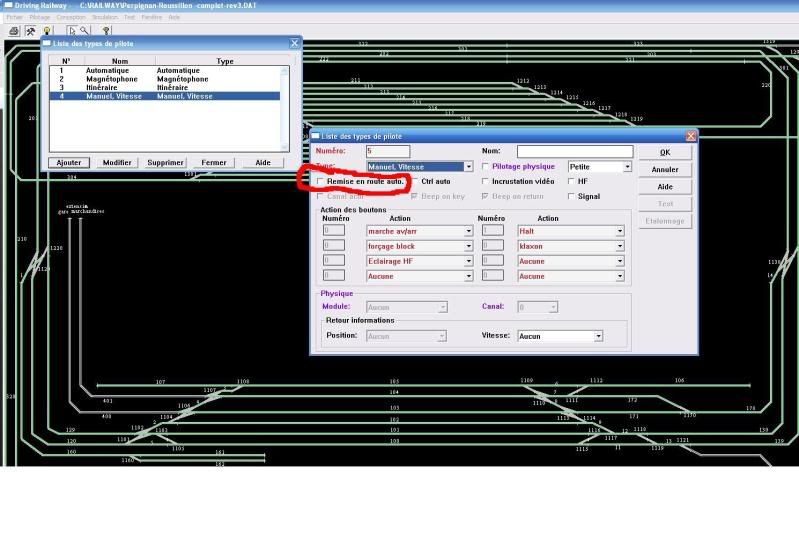
Task: Toggle the Pilotage physique checkbox
Action: coord(486,167)
